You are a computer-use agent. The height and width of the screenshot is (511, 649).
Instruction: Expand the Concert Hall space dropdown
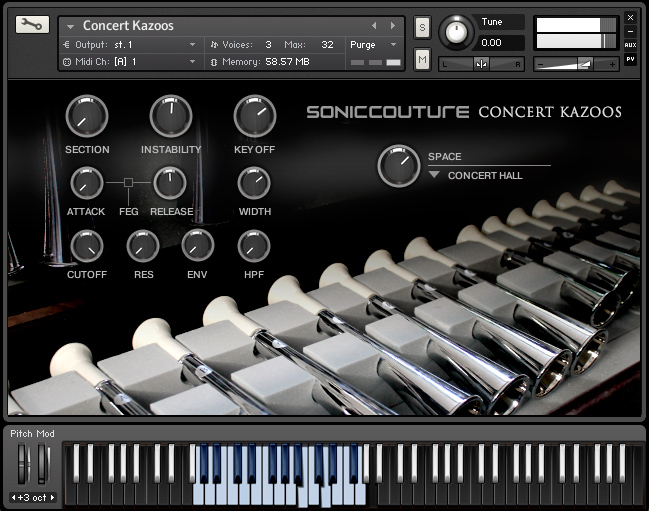tap(434, 175)
